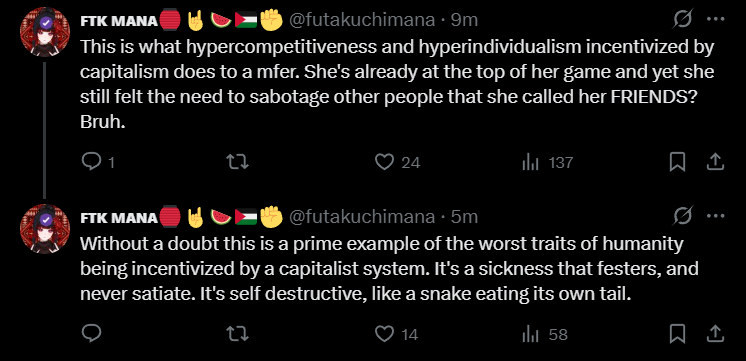
Task: Open more options on first tweet
Action: (x=716, y=20)
